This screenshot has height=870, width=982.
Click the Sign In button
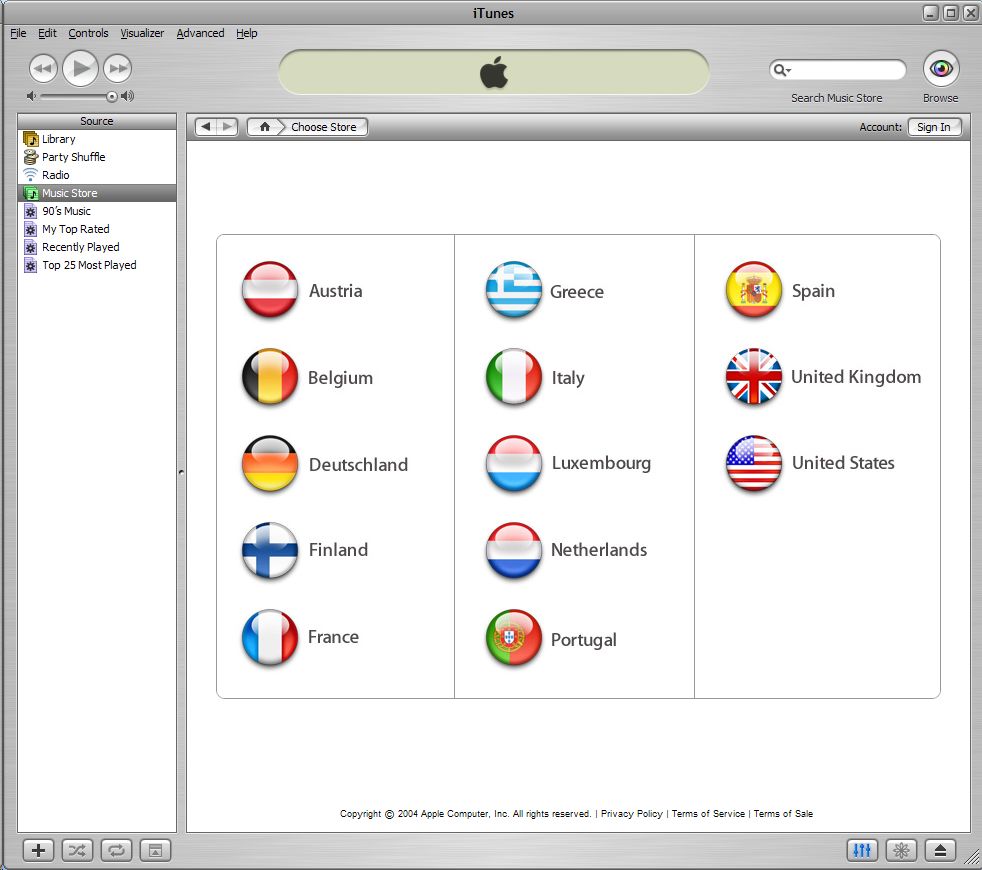click(x=934, y=127)
